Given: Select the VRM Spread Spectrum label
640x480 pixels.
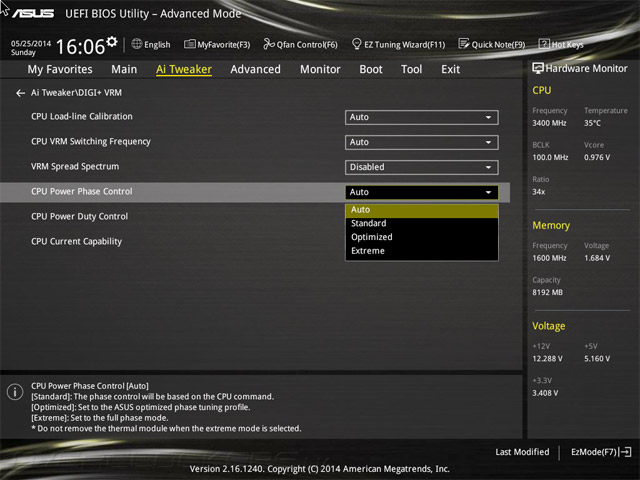Looking at the screenshot, I should [x=75, y=167].
